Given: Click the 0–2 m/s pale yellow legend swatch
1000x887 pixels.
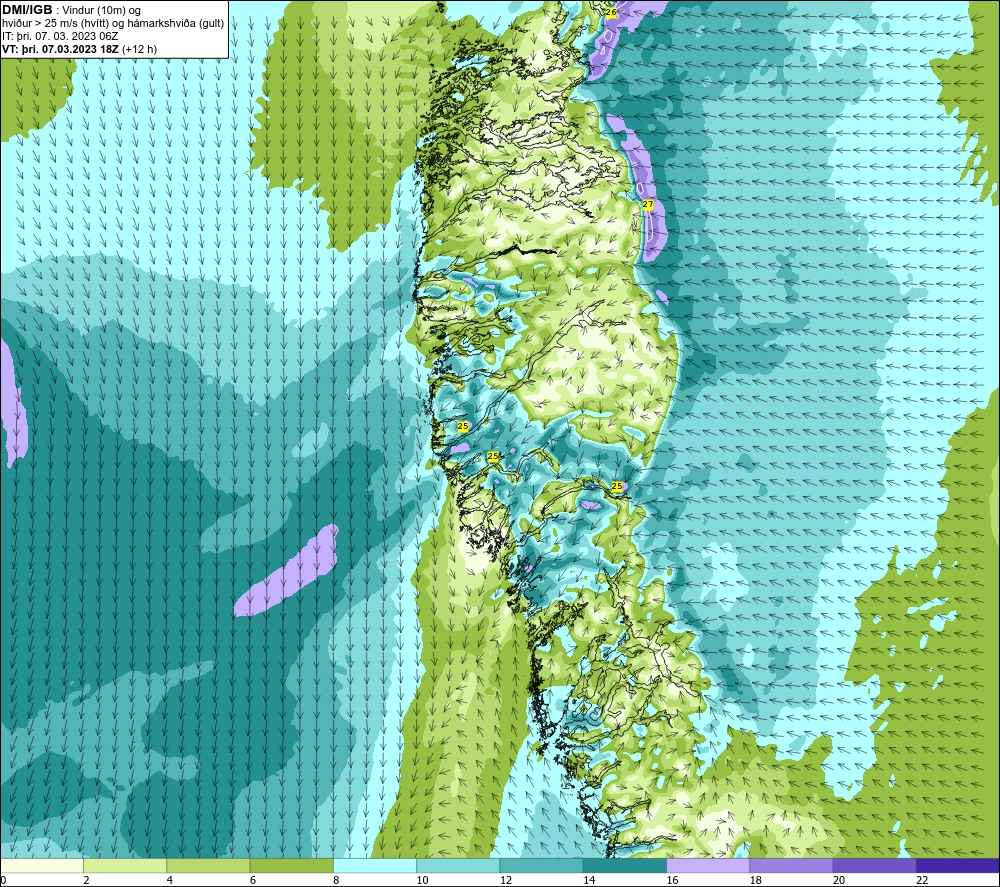Looking at the screenshot, I should pyautogui.click(x=42, y=865).
